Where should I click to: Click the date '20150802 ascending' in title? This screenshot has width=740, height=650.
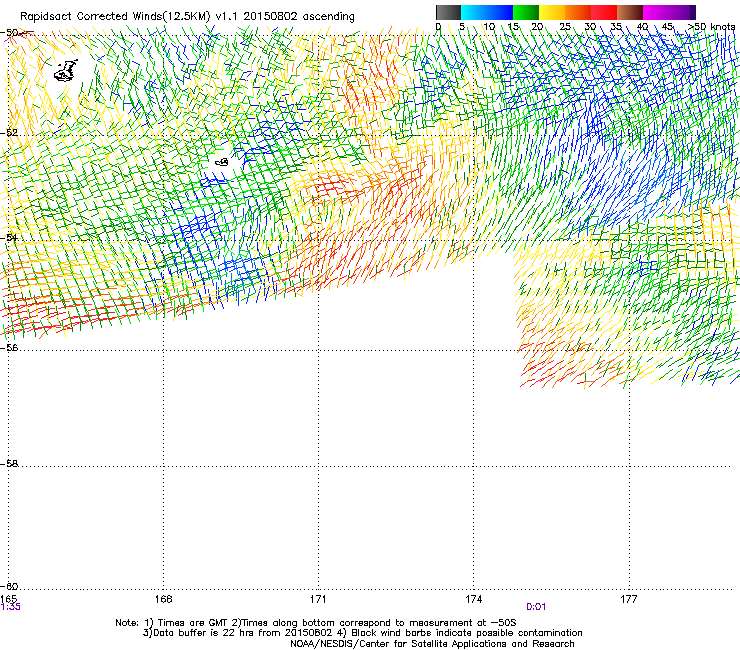pyautogui.click(x=299, y=16)
